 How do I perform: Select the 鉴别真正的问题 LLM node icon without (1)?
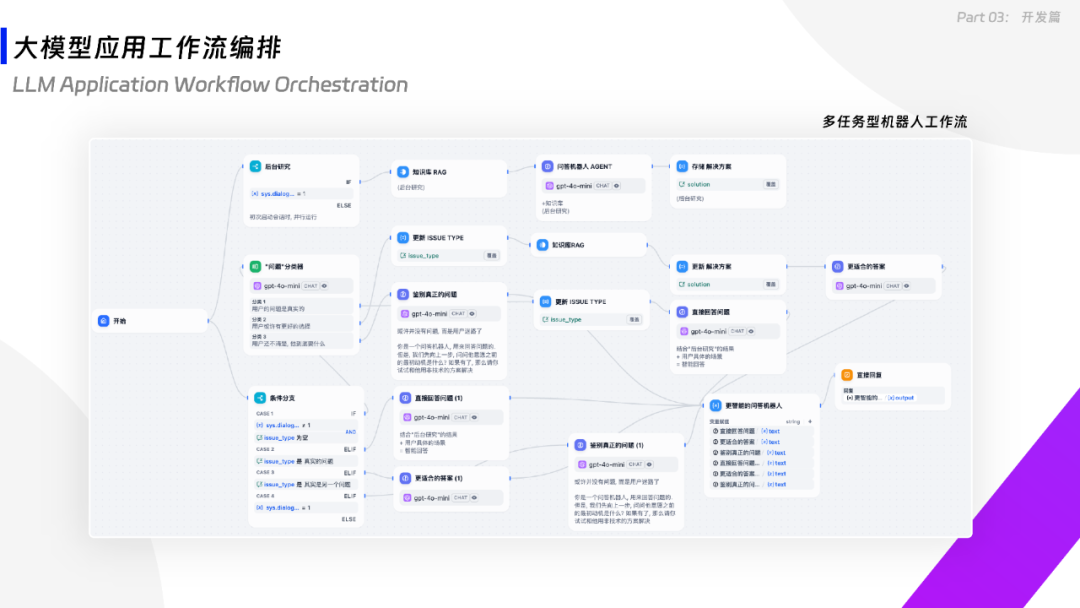[x=403, y=294]
